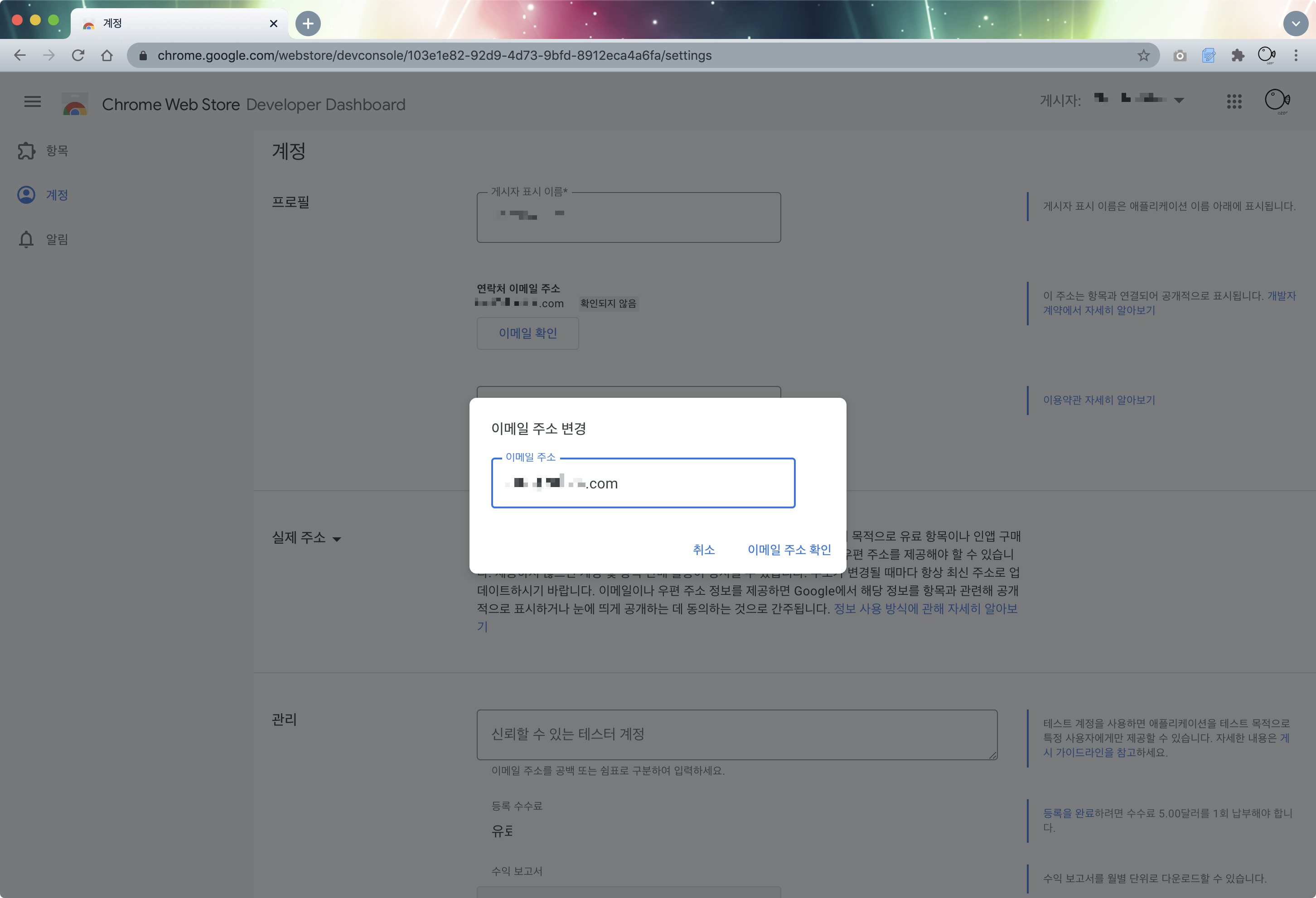Open the hamburger navigation menu
The width and height of the screenshot is (1316, 898).
[32, 102]
